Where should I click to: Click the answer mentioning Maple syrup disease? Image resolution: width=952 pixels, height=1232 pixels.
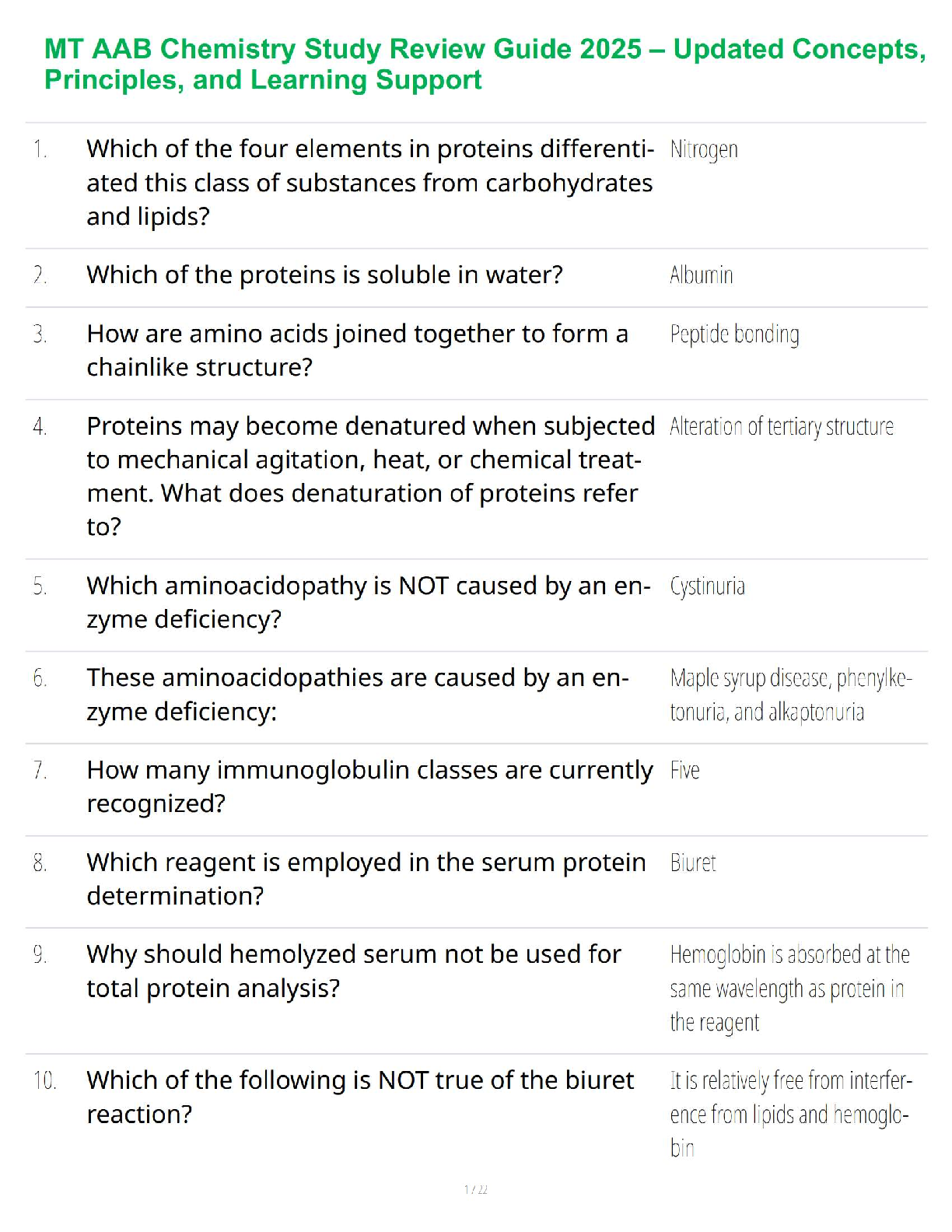click(x=789, y=695)
